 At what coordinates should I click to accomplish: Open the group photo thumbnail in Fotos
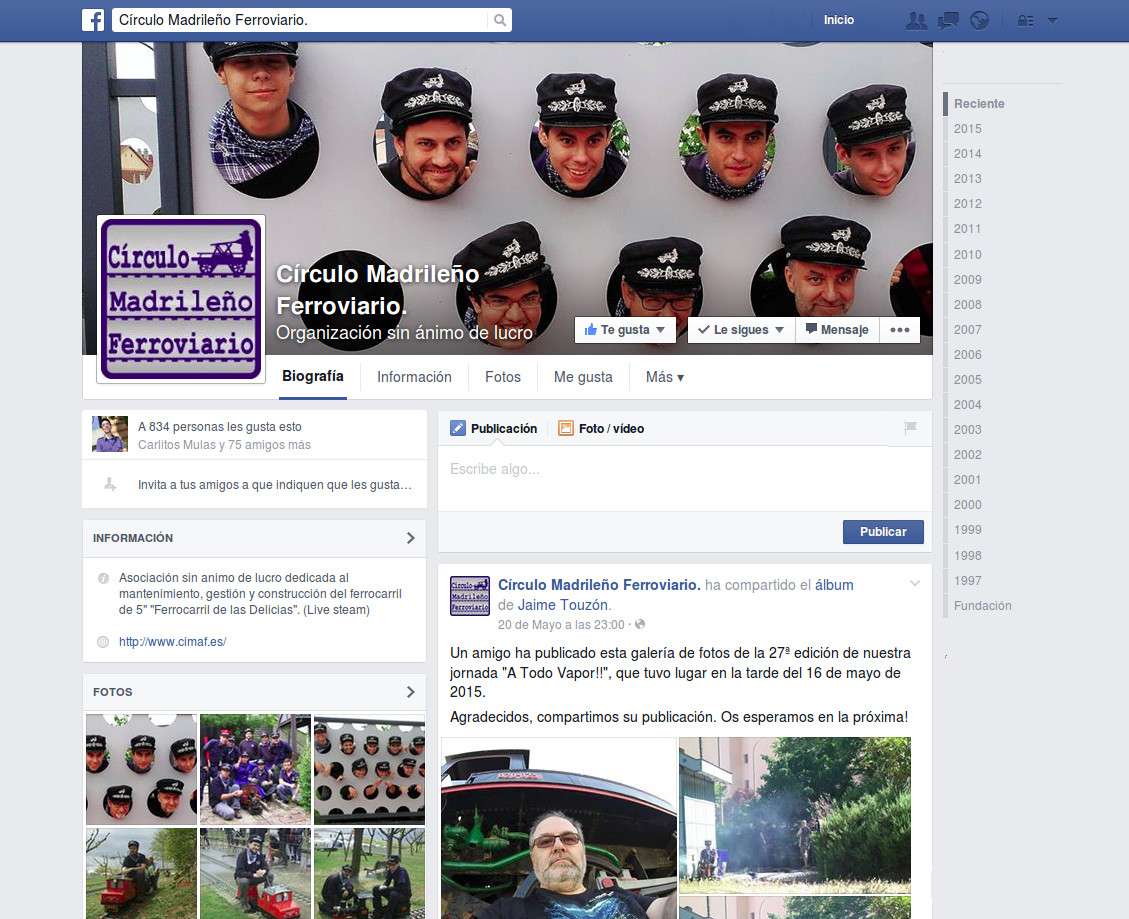click(x=255, y=769)
